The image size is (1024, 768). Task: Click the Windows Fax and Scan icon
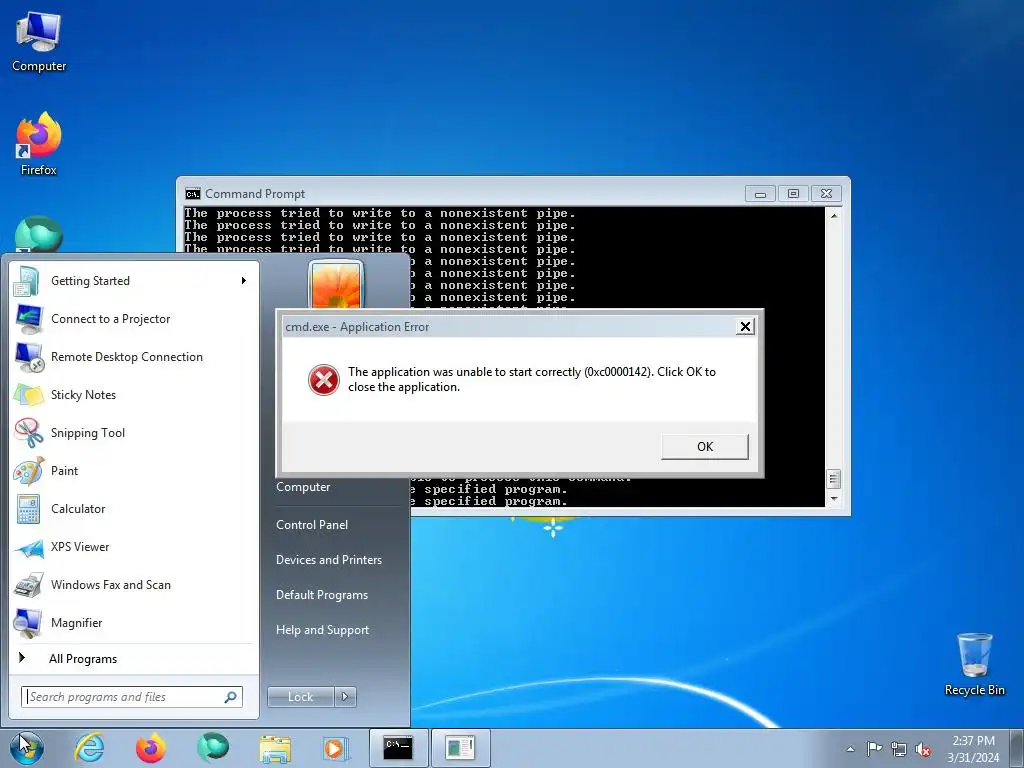click(29, 584)
